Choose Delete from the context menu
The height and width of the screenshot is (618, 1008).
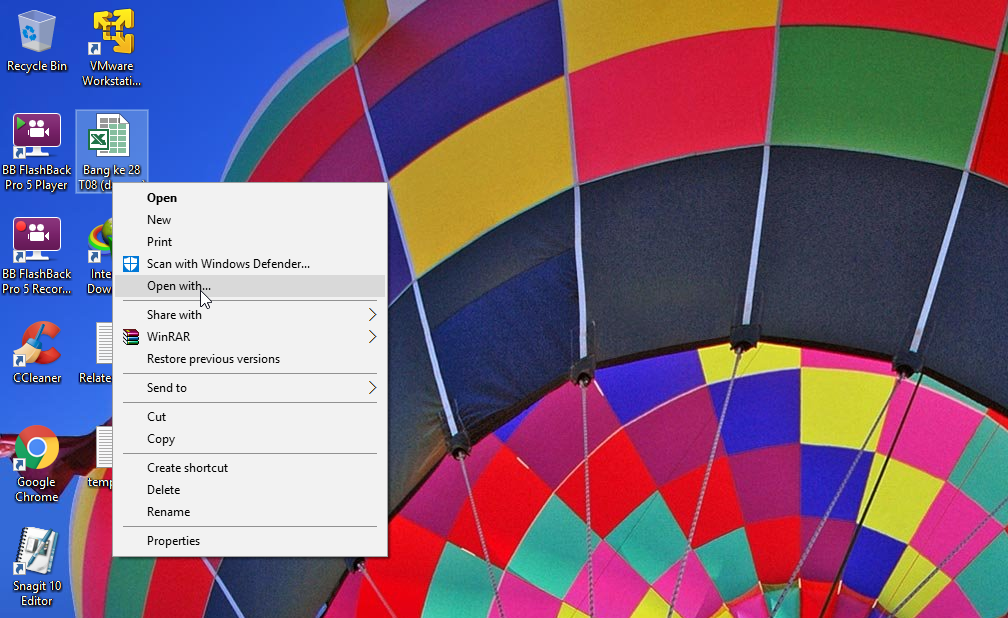(251, 490)
